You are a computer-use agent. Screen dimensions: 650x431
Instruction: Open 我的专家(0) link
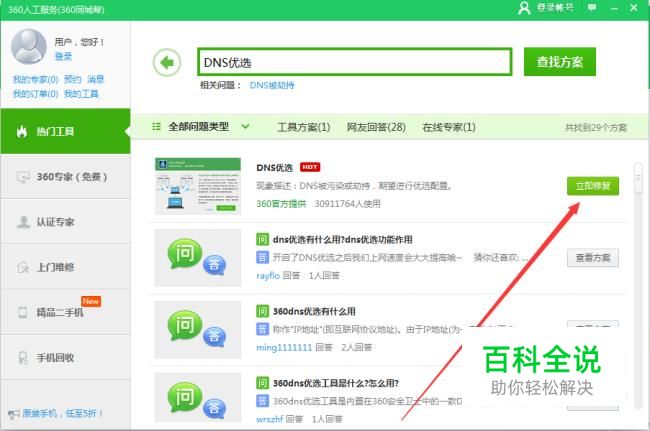coord(35,79)
